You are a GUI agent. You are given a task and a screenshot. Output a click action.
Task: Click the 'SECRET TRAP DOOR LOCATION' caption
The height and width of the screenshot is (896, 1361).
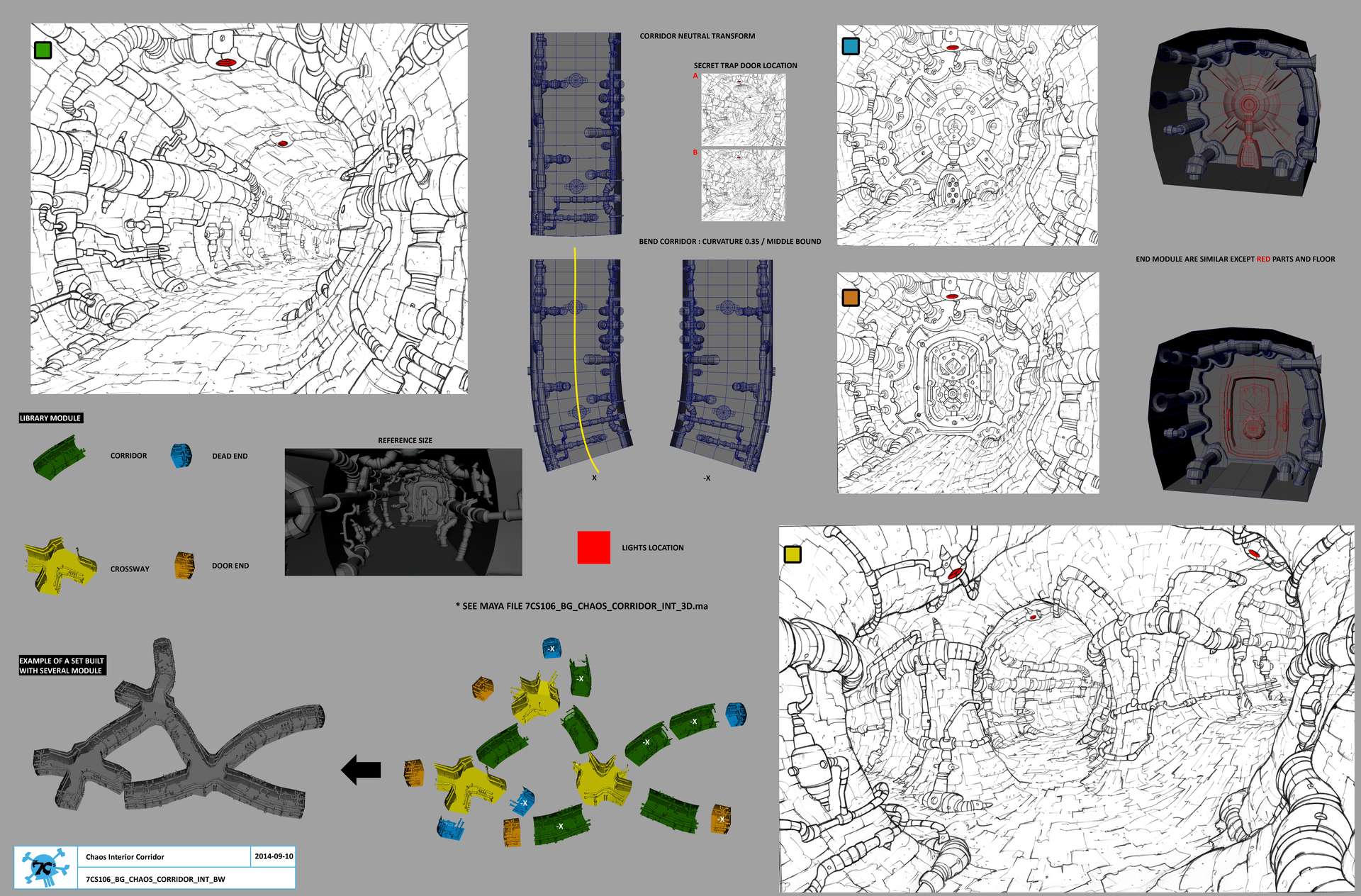click(x=745, y=65)
